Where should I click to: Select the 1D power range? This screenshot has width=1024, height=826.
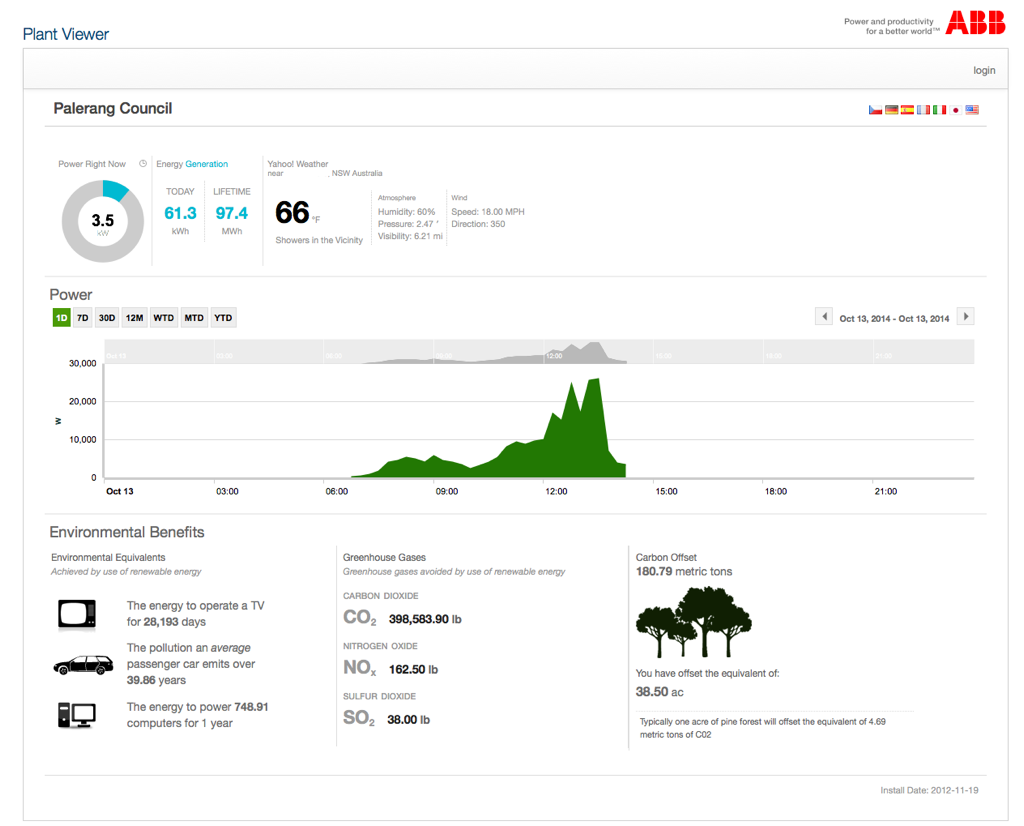[x=61, y=318]
